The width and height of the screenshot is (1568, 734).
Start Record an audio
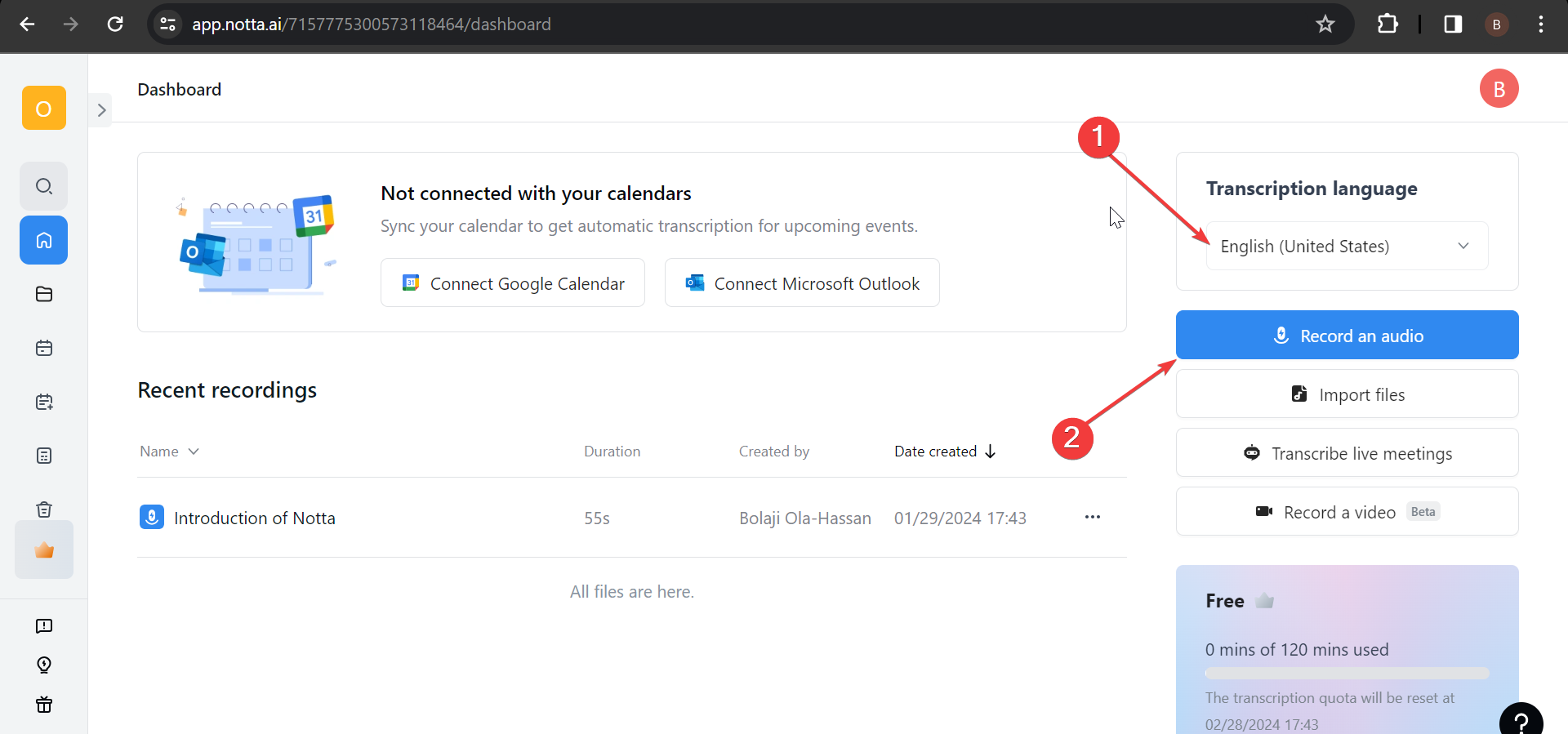[x=1347, y=335]
